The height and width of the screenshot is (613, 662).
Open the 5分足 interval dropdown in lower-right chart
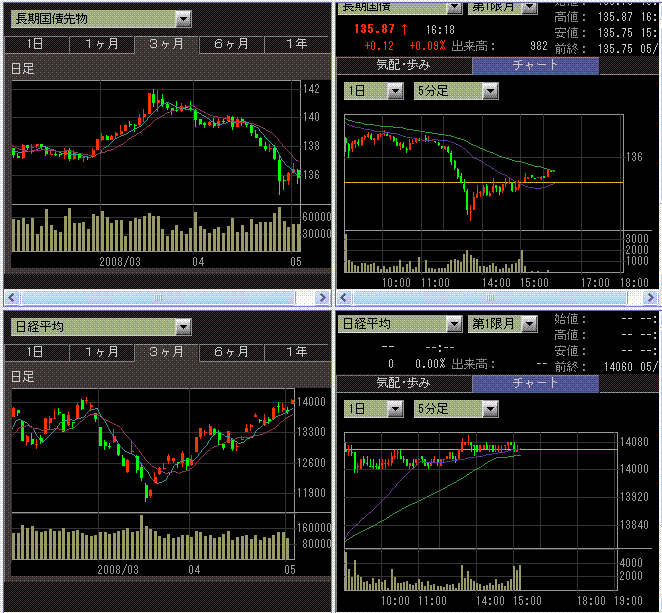[x=456, y=409]
